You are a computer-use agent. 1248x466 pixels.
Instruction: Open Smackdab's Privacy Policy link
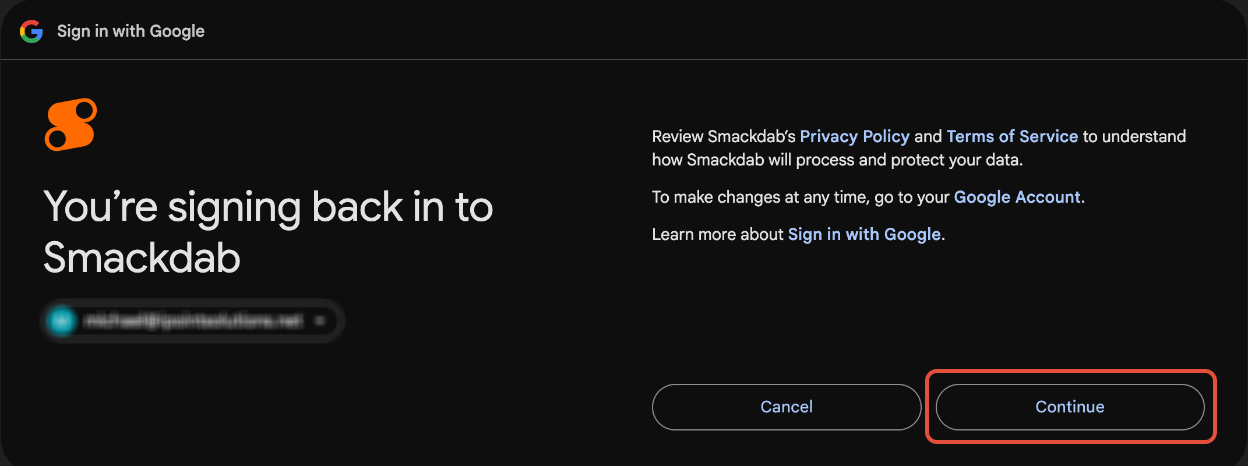[854, 136]
